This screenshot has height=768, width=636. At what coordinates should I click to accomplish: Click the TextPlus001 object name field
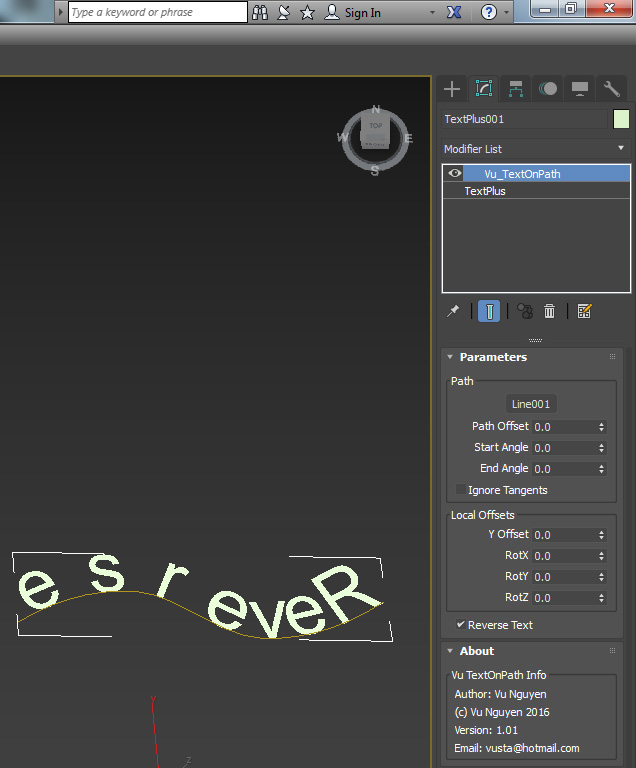tap(524, 119)
